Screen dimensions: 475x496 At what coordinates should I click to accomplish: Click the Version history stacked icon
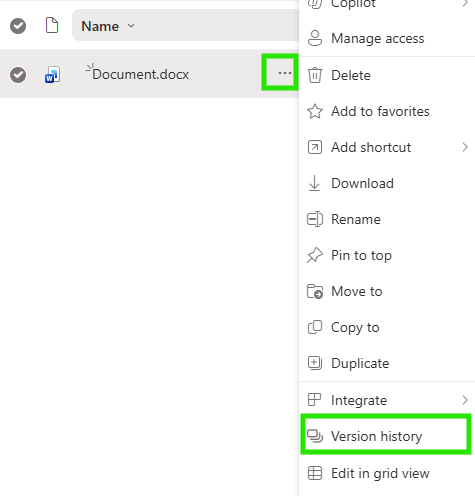coord(315,436)
